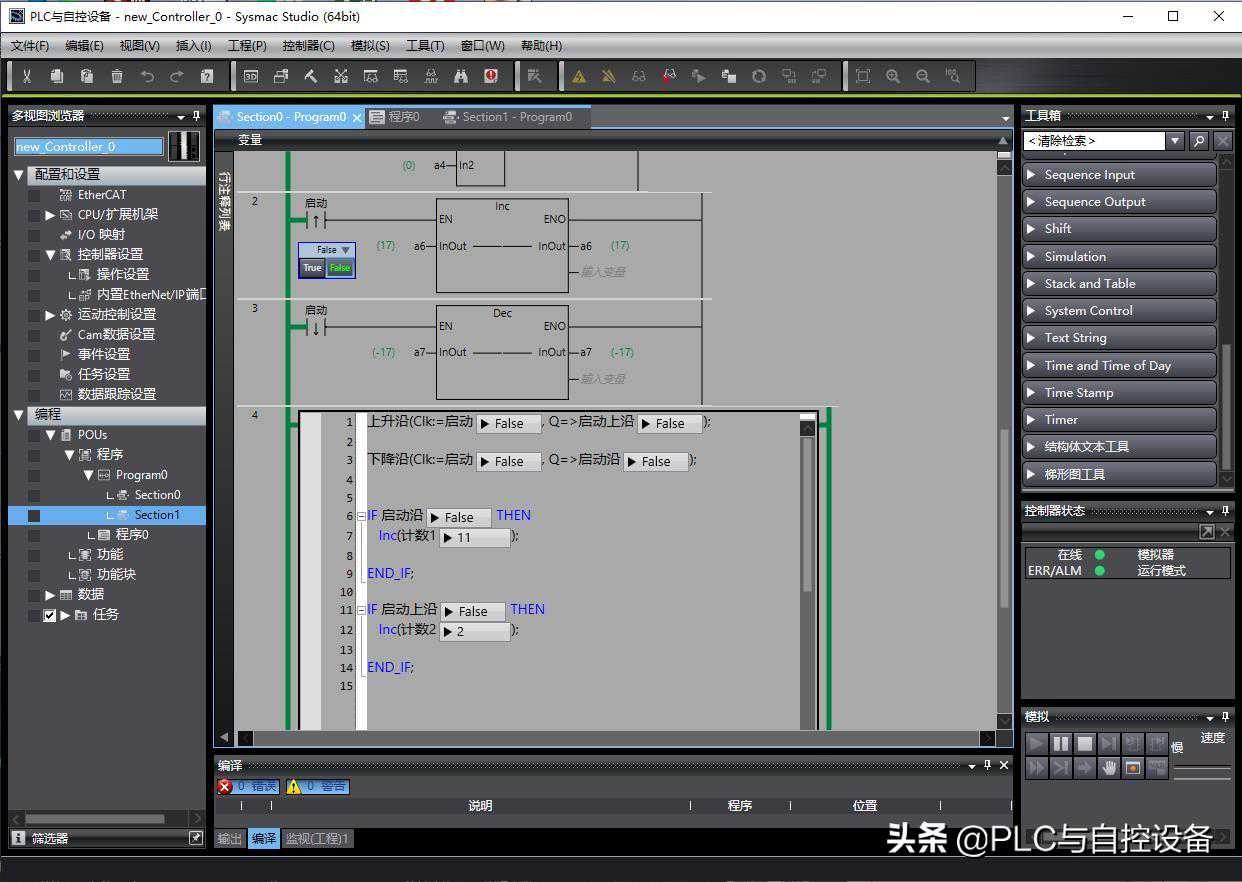Viewport: 1242px width, 882px height.
Task: Toggle the checked checkbox beside 任务
Action: [50, 615]
